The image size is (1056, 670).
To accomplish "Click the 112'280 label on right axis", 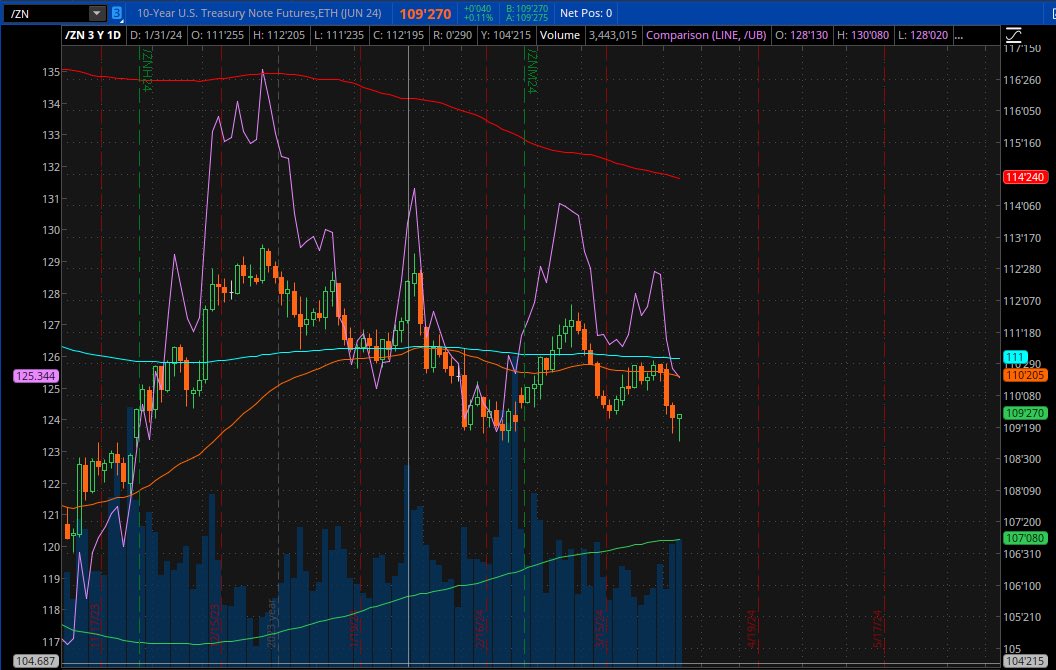I will [1022, 269].
